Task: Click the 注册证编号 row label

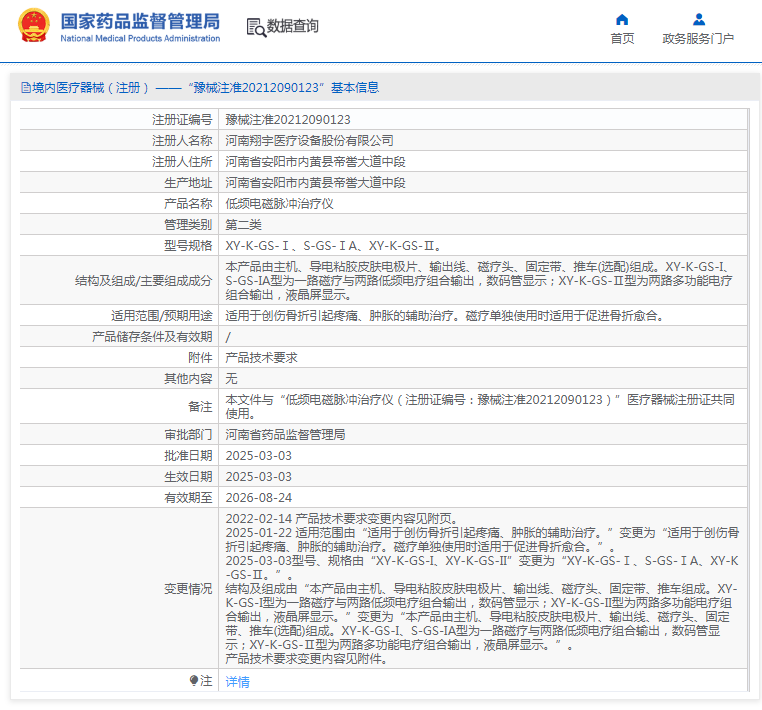Action: 182,120
